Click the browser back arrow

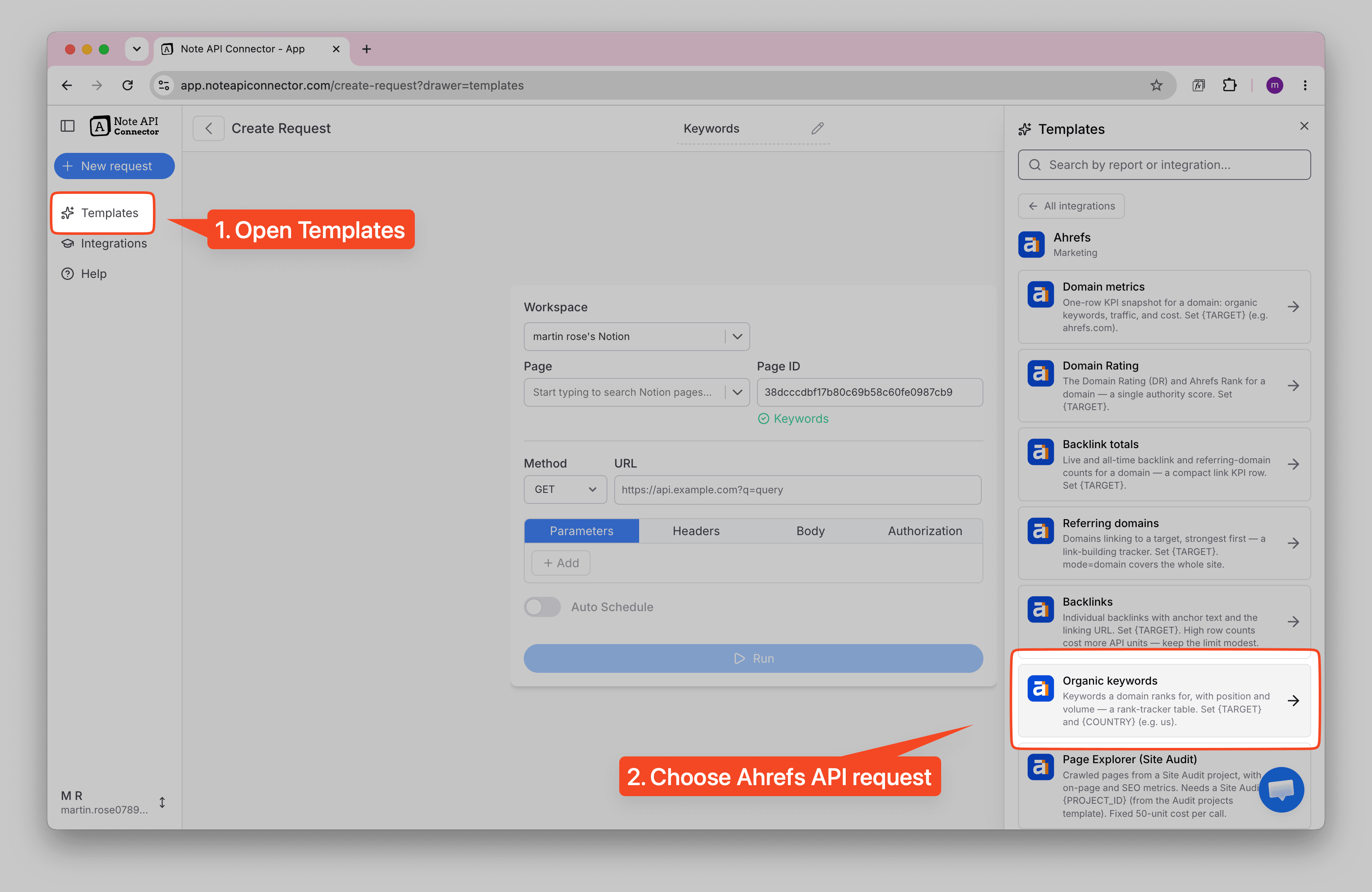(x=67, y=85)
